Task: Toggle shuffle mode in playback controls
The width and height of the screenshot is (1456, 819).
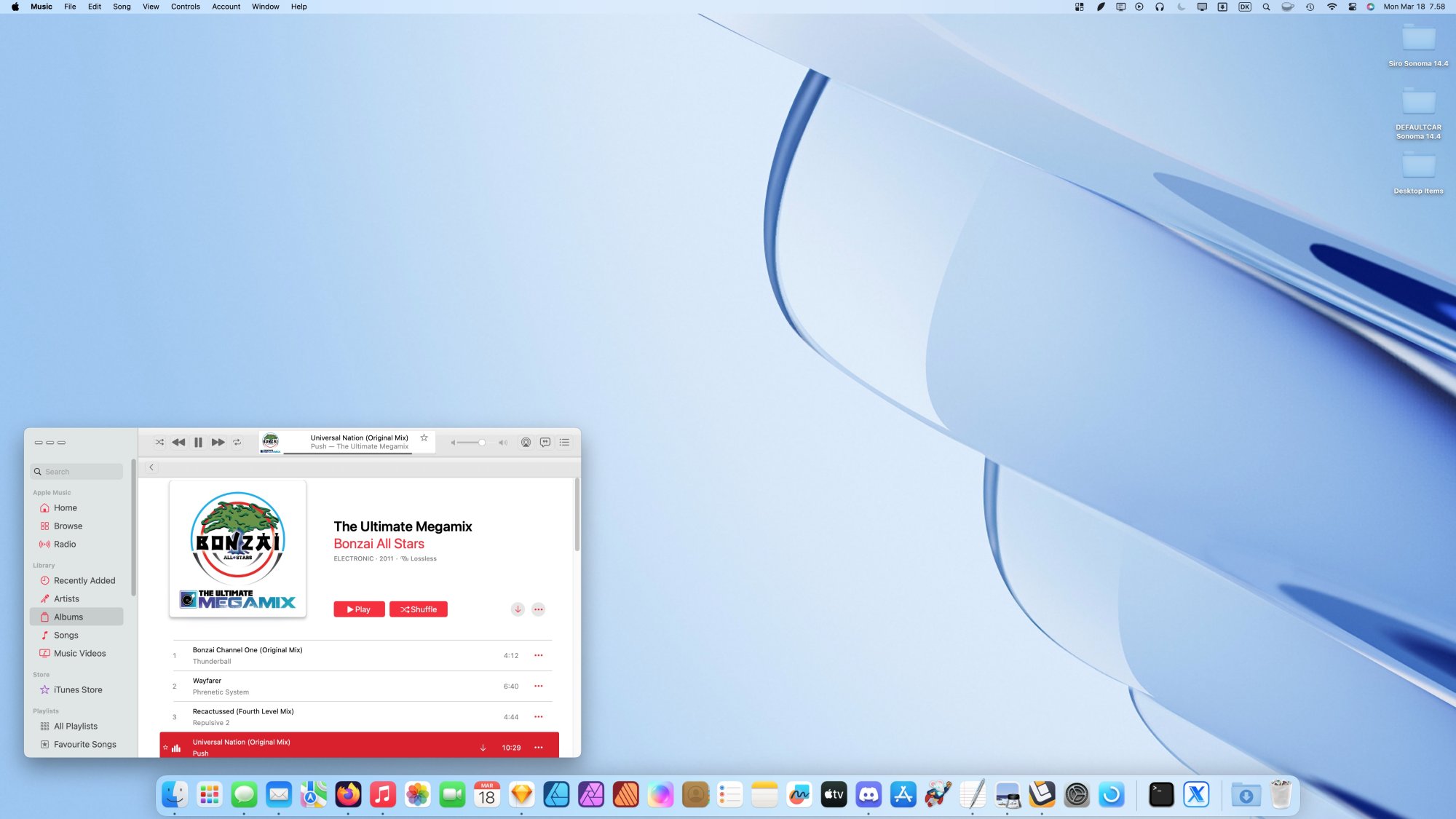Action: [x=159, y=442]
